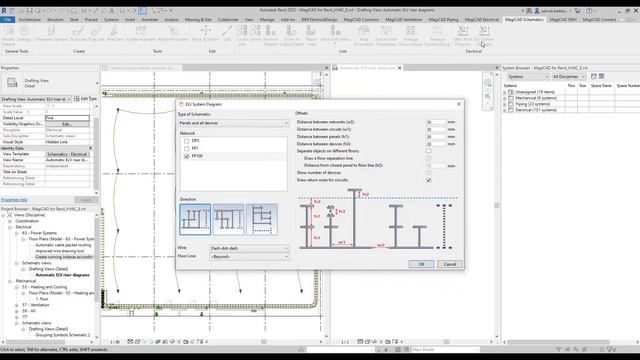
Task: Toggle Draw return wires for circuits
Action: point(429,180)
